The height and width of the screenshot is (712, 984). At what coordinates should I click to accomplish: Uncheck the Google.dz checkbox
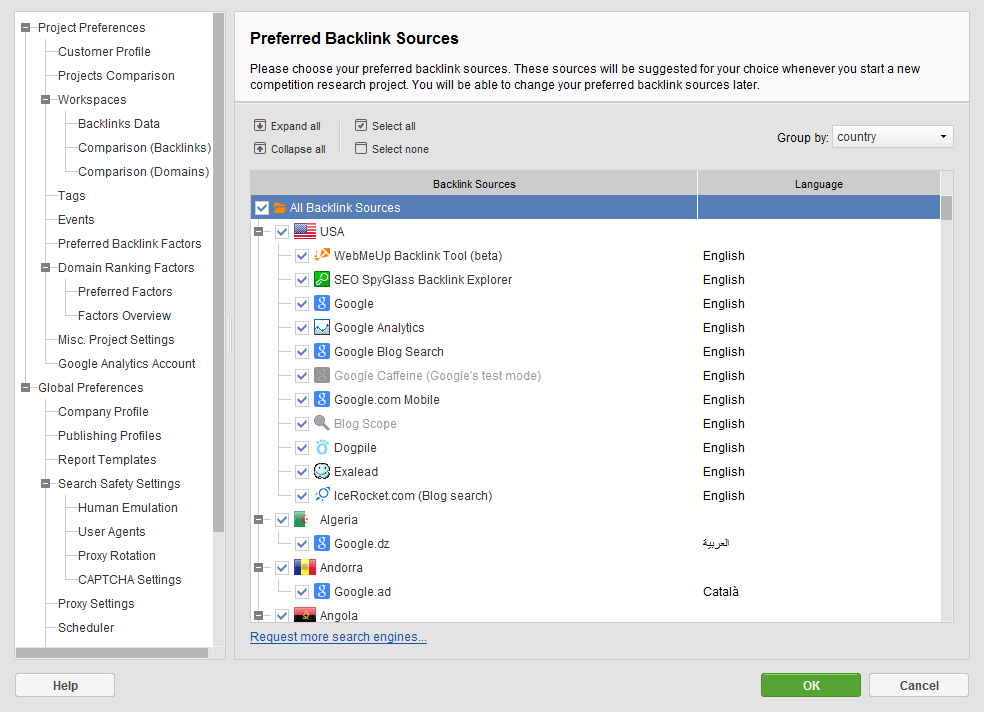tap(302, 544)
